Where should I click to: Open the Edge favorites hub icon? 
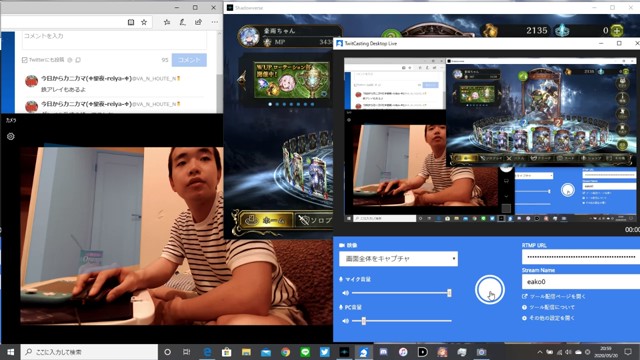[x=167, y=22]
